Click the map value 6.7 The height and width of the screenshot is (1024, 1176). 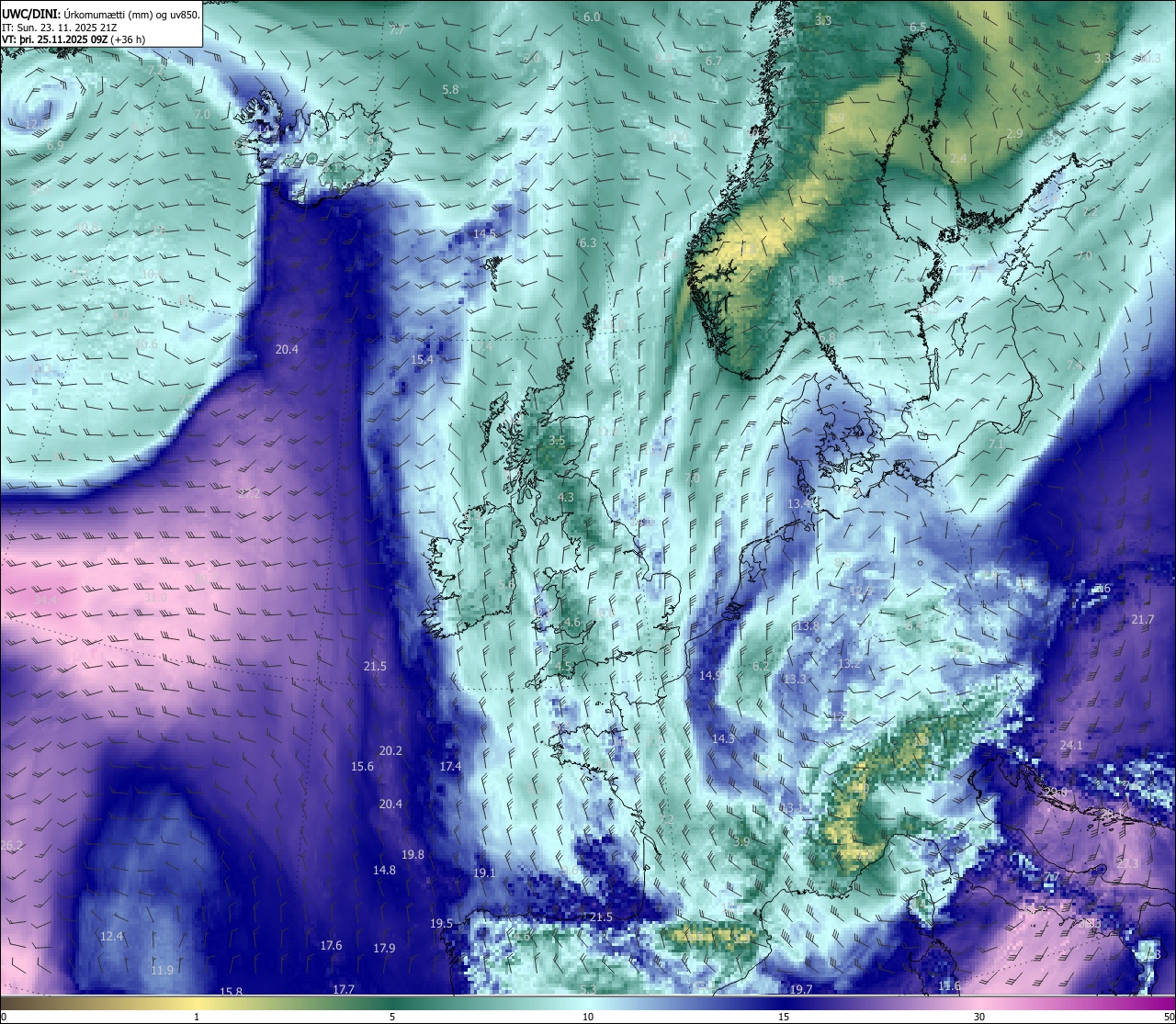[x=713, y=62]
